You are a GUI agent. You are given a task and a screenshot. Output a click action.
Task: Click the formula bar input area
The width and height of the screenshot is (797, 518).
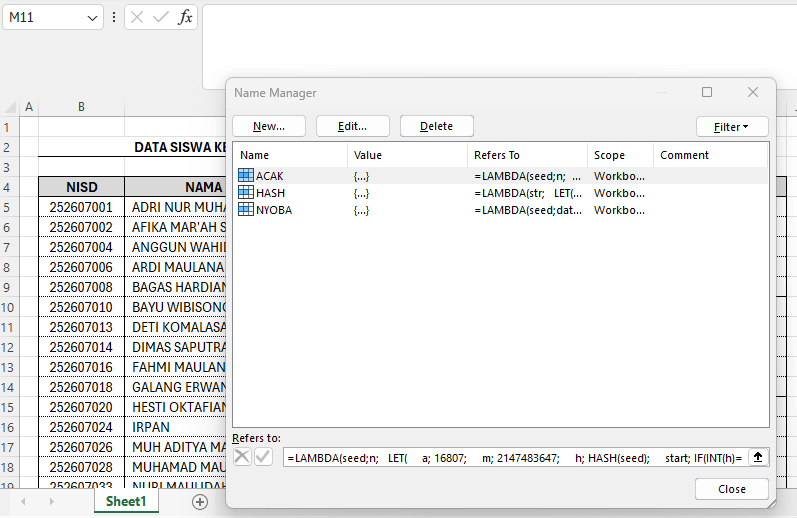(x=500, y=46)
